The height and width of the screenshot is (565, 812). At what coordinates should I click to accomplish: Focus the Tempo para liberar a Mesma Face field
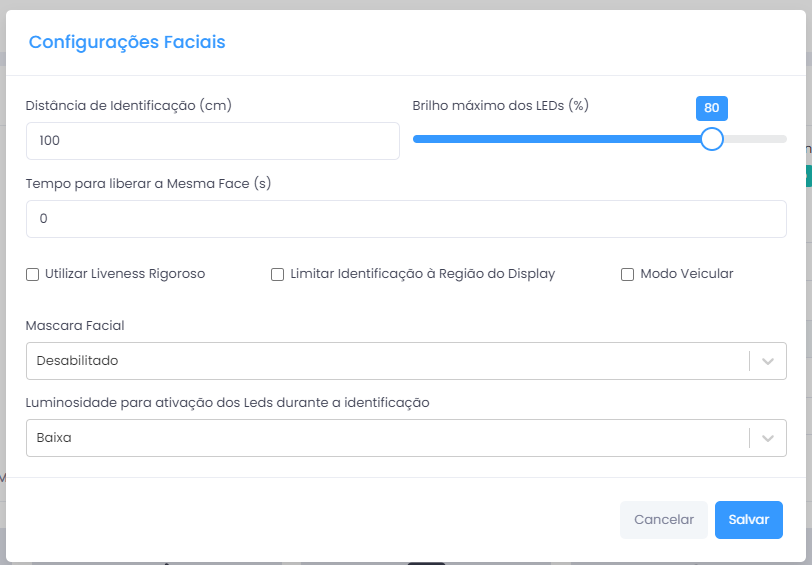(x=406, y=219)
